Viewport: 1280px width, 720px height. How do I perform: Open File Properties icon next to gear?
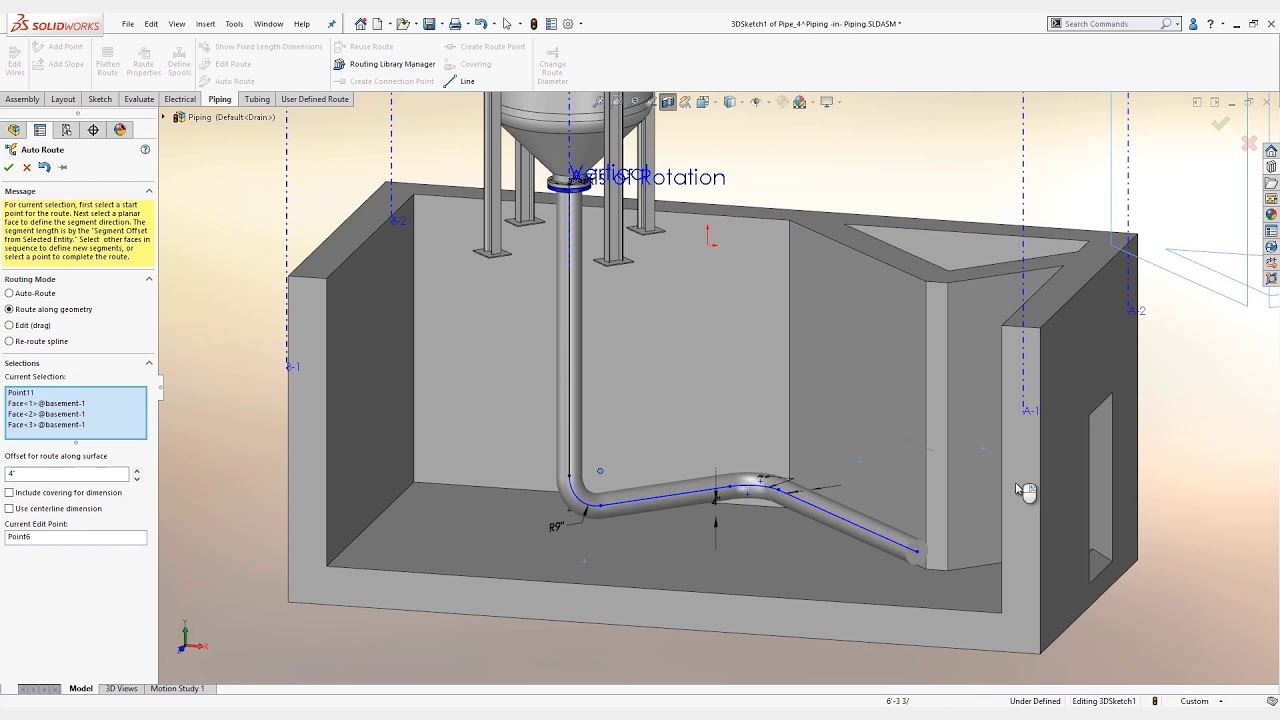point(551,24)
